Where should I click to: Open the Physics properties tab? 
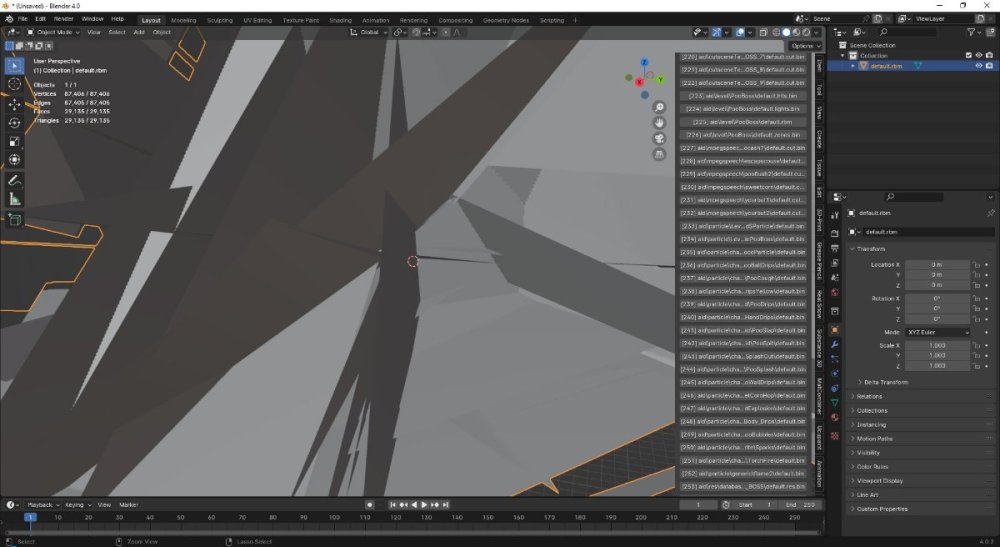tap(834, 374)
